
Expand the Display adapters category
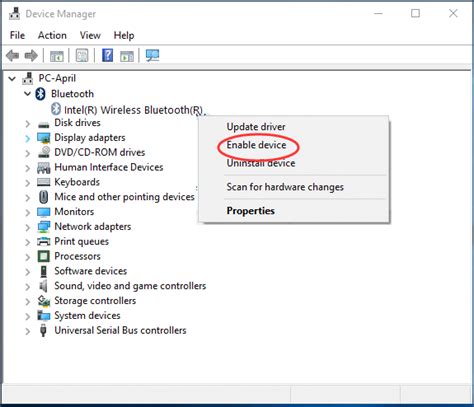(x=28, y=138)
